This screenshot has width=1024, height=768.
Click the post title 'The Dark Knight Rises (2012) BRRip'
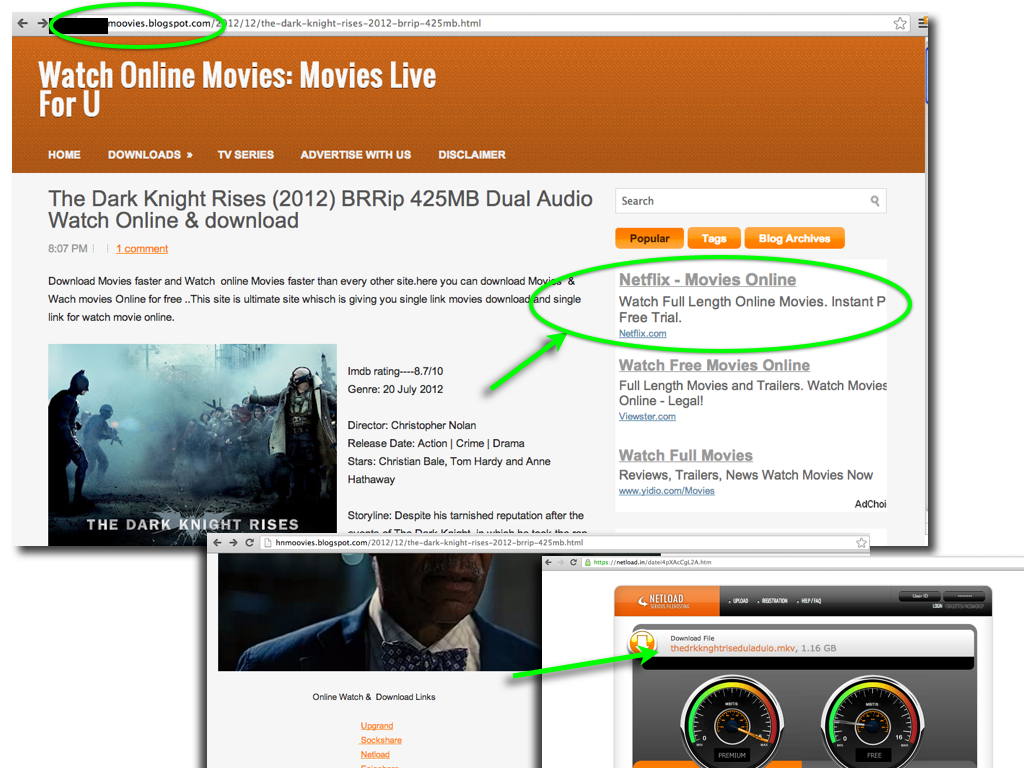[320, 210]
